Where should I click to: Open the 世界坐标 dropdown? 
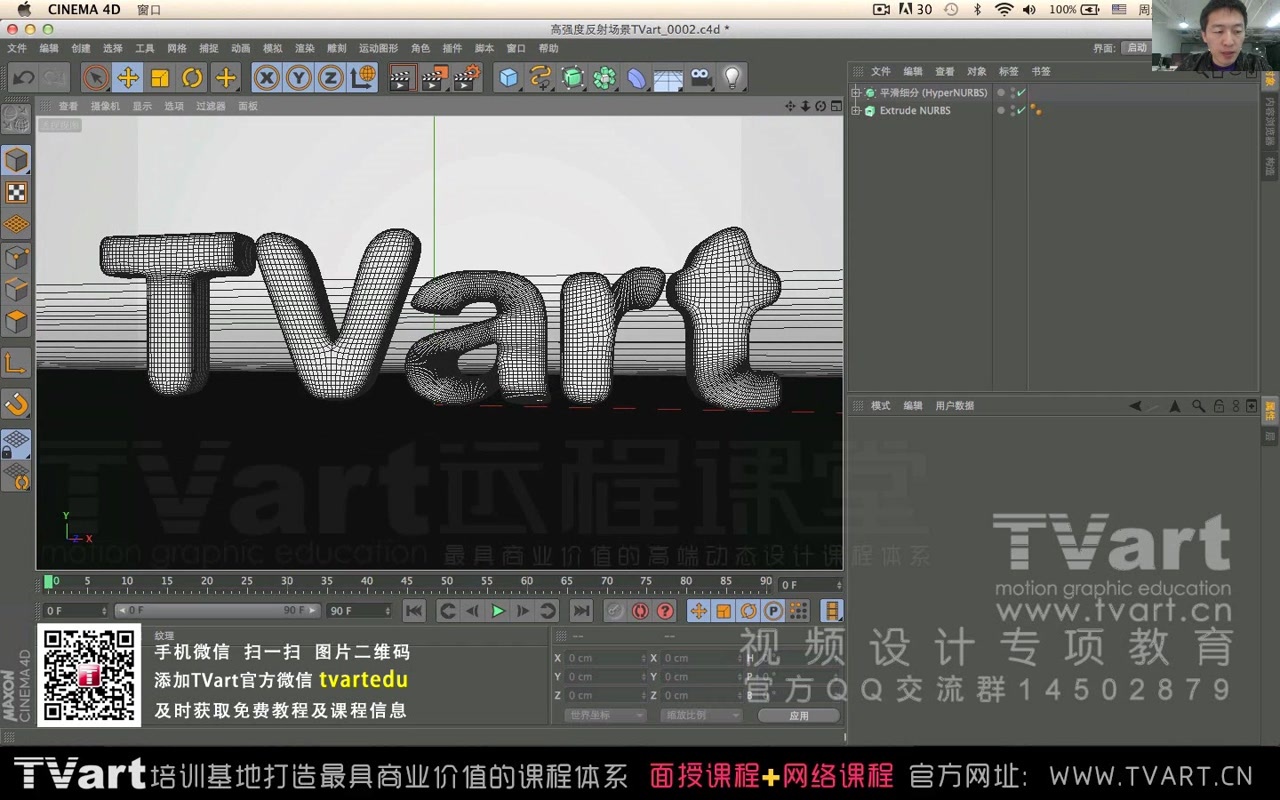tap(605, 716)
